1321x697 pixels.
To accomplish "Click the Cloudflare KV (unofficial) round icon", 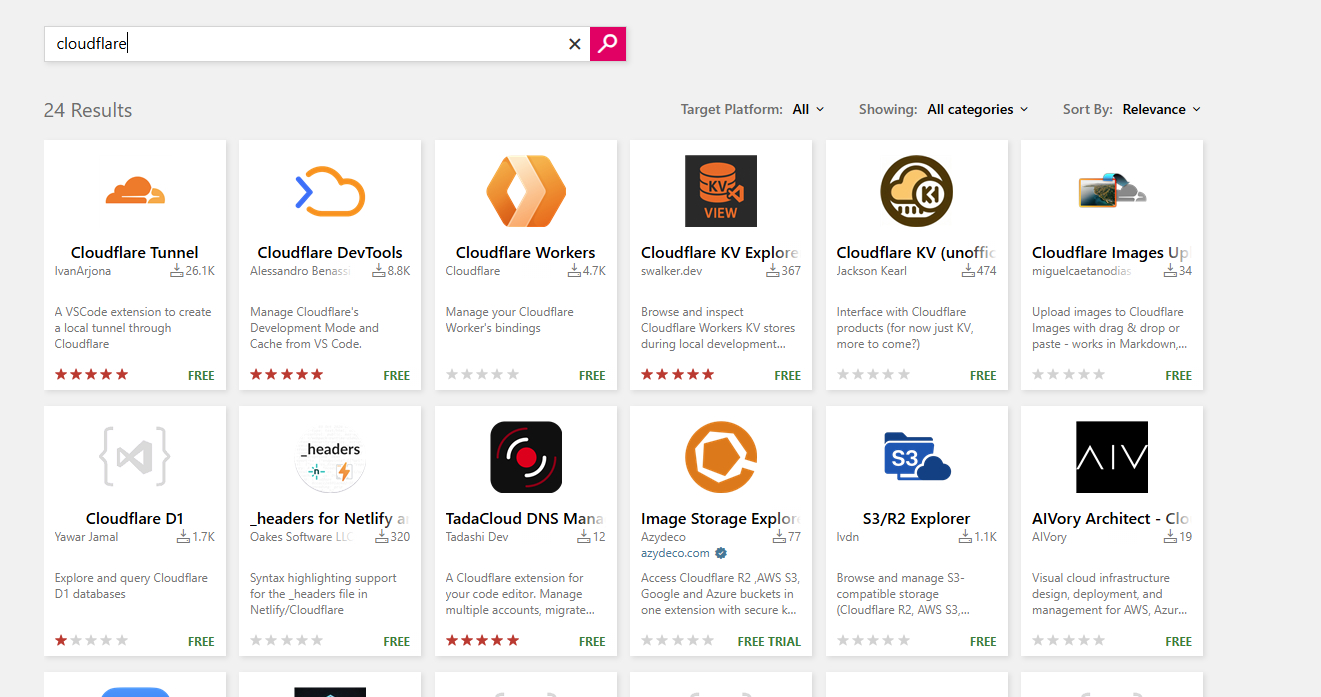I will [x=916, y=191].
